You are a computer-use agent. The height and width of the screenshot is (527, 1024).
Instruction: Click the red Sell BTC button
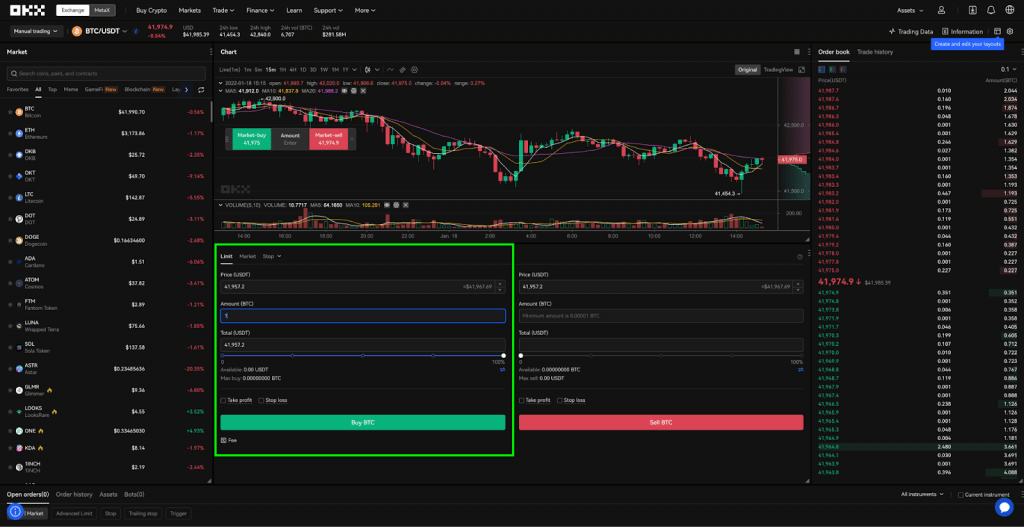(x=660, y=422)
